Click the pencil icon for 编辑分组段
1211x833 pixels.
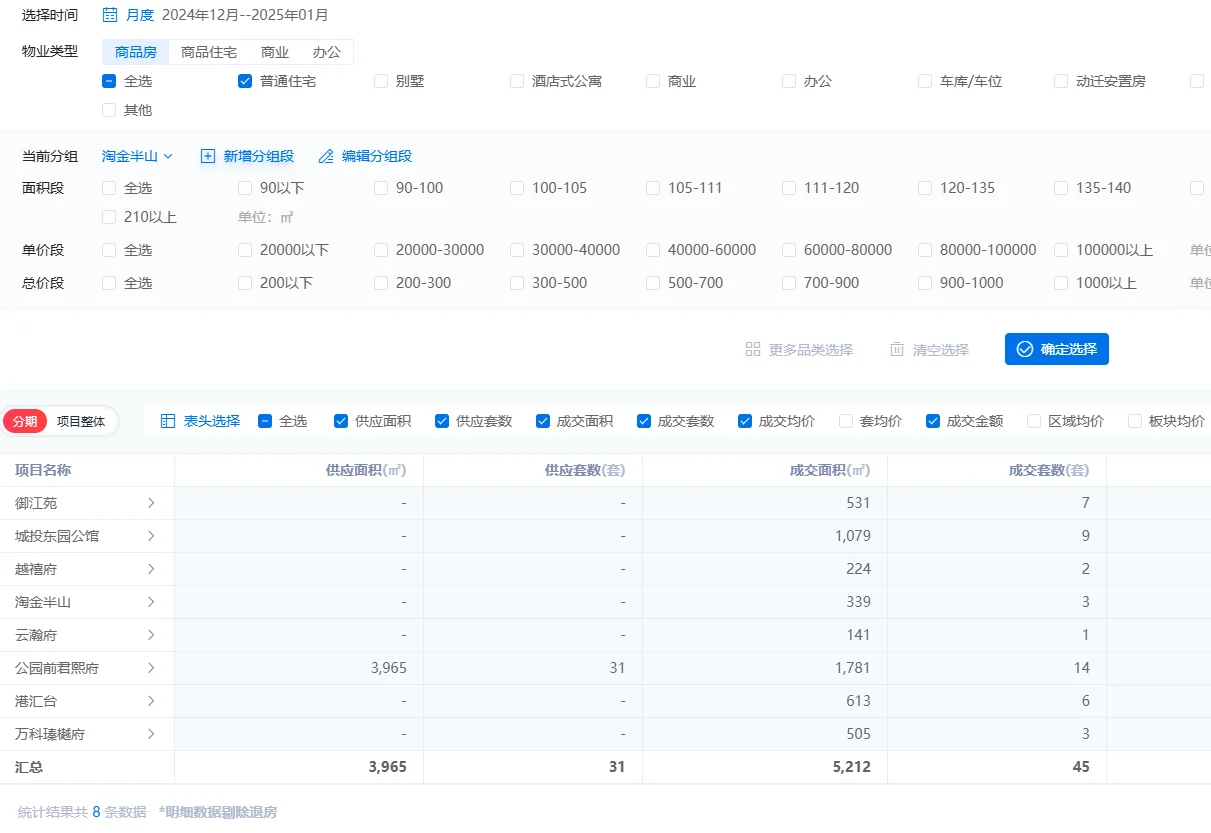pyautogui.click(x=326, y=156)
